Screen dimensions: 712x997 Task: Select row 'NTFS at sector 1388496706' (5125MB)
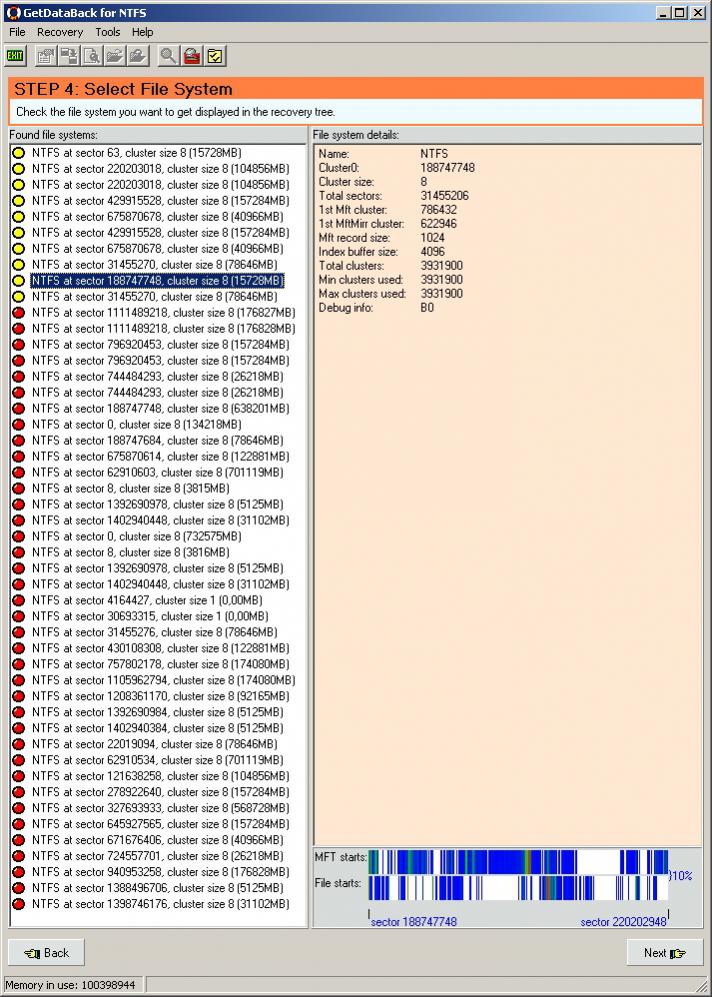[x=158, y=888]
